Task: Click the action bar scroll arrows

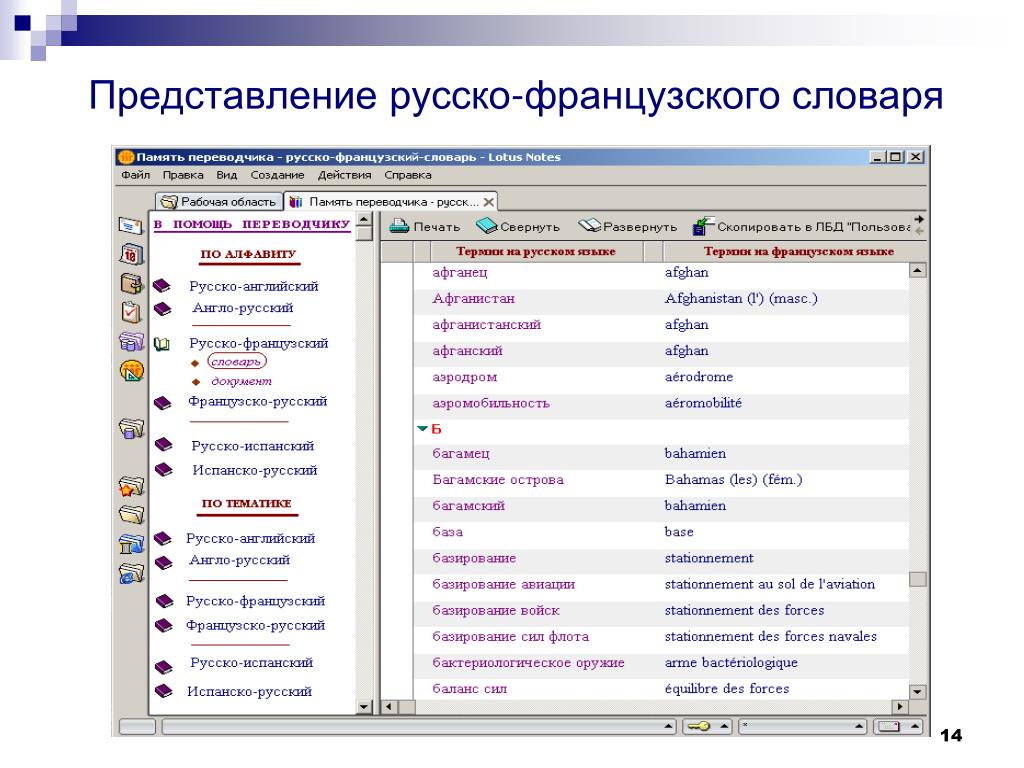Action: point(920,225)
